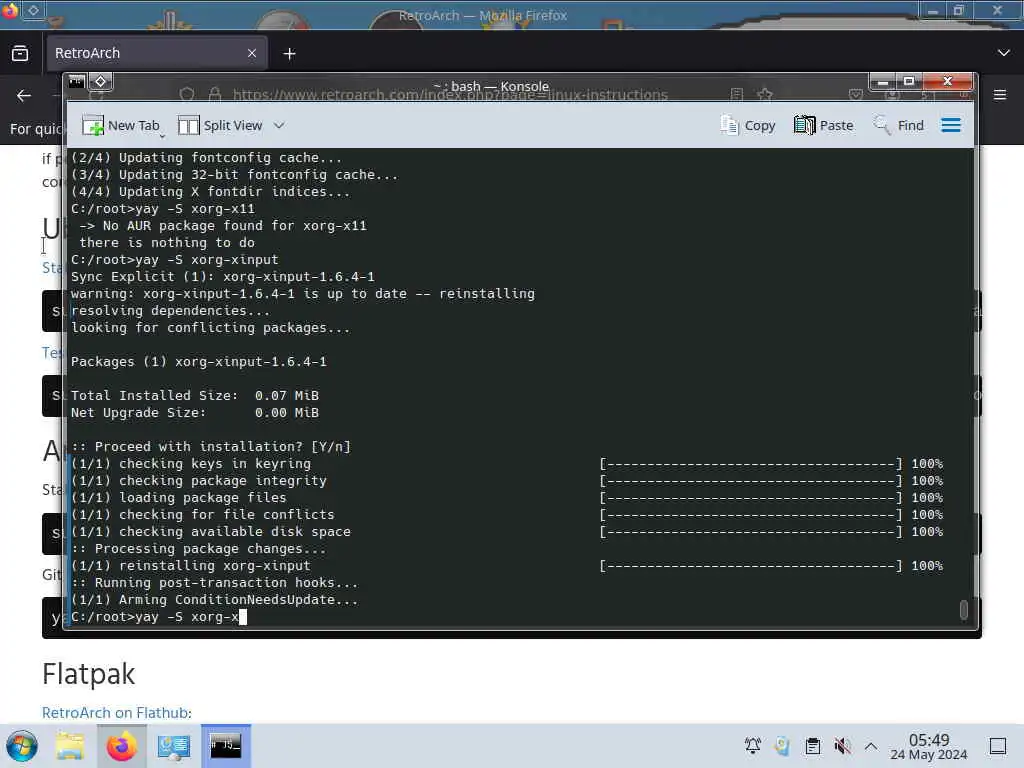Click the Konsole terminal scrollbar handle
This screenshot has width=1024, height=768.
coord(964,609)
